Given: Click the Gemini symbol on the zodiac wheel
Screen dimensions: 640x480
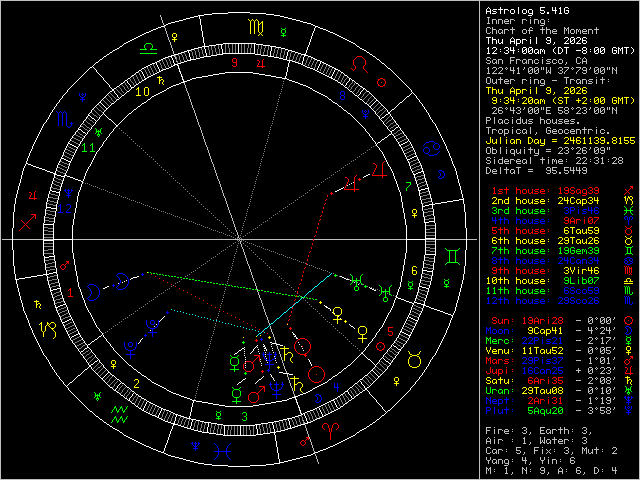Looking at the screenshot, I should tap(453, 257).
